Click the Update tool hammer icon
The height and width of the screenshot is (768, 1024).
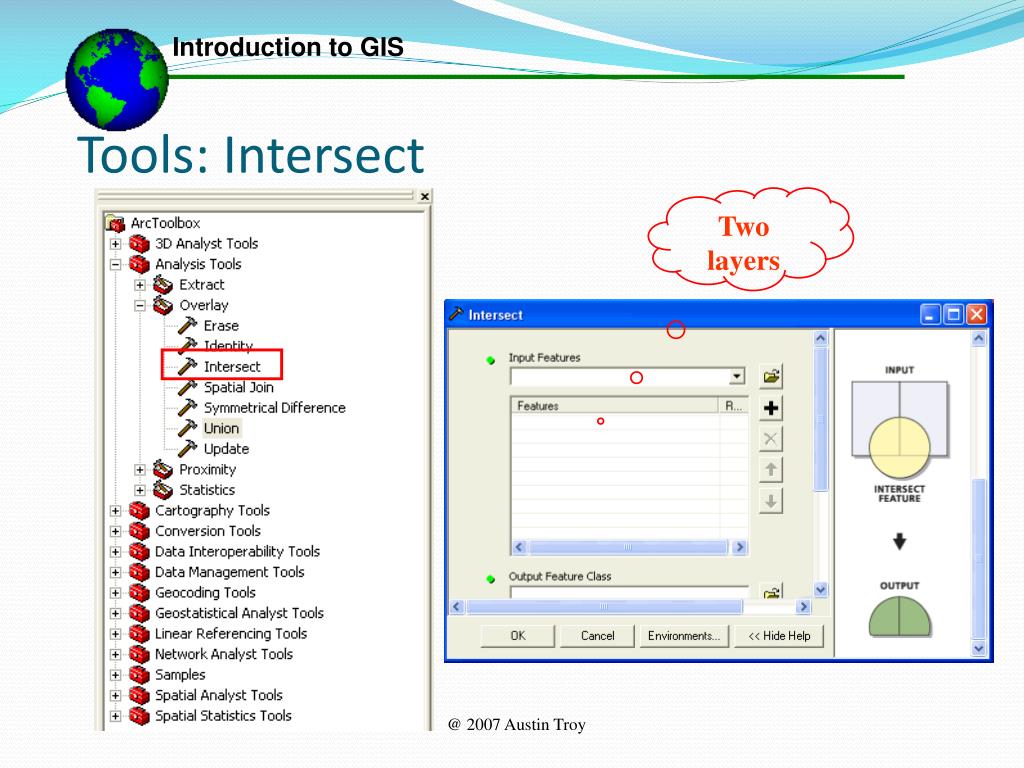click(187, 449)
